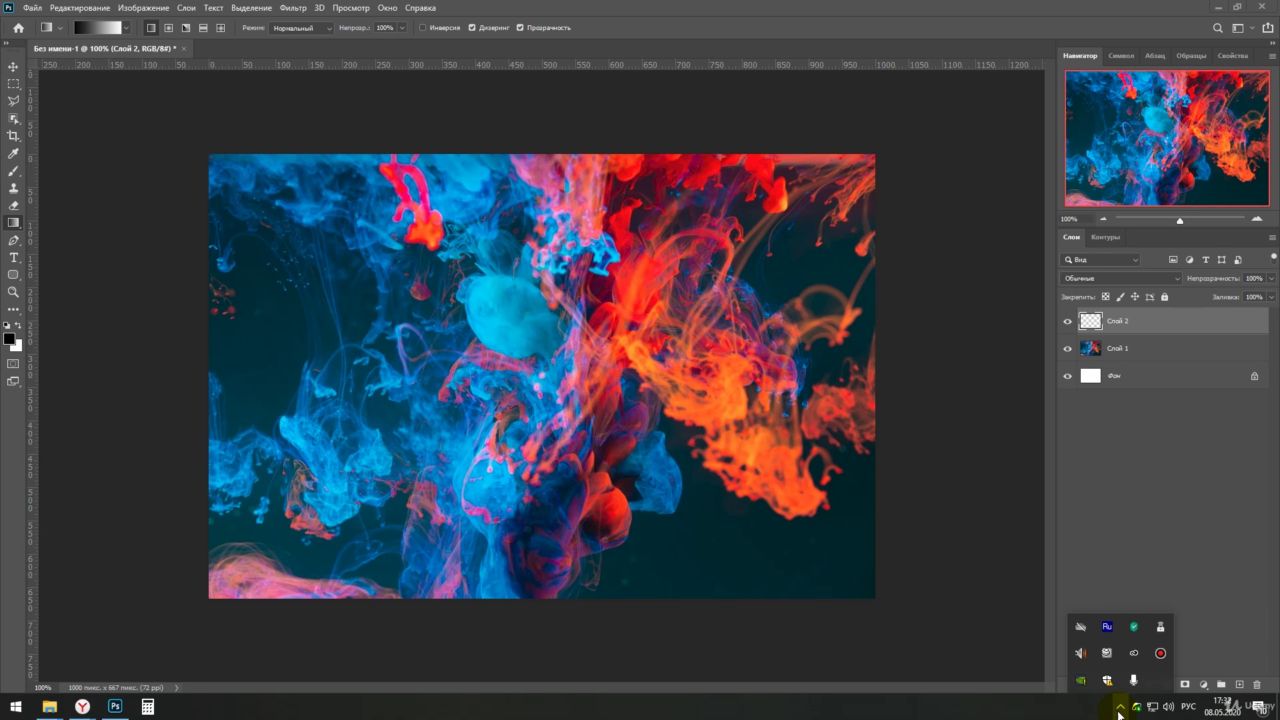Open layer Непрозрачность dropdown arrow

click(x=1271, y=278)
